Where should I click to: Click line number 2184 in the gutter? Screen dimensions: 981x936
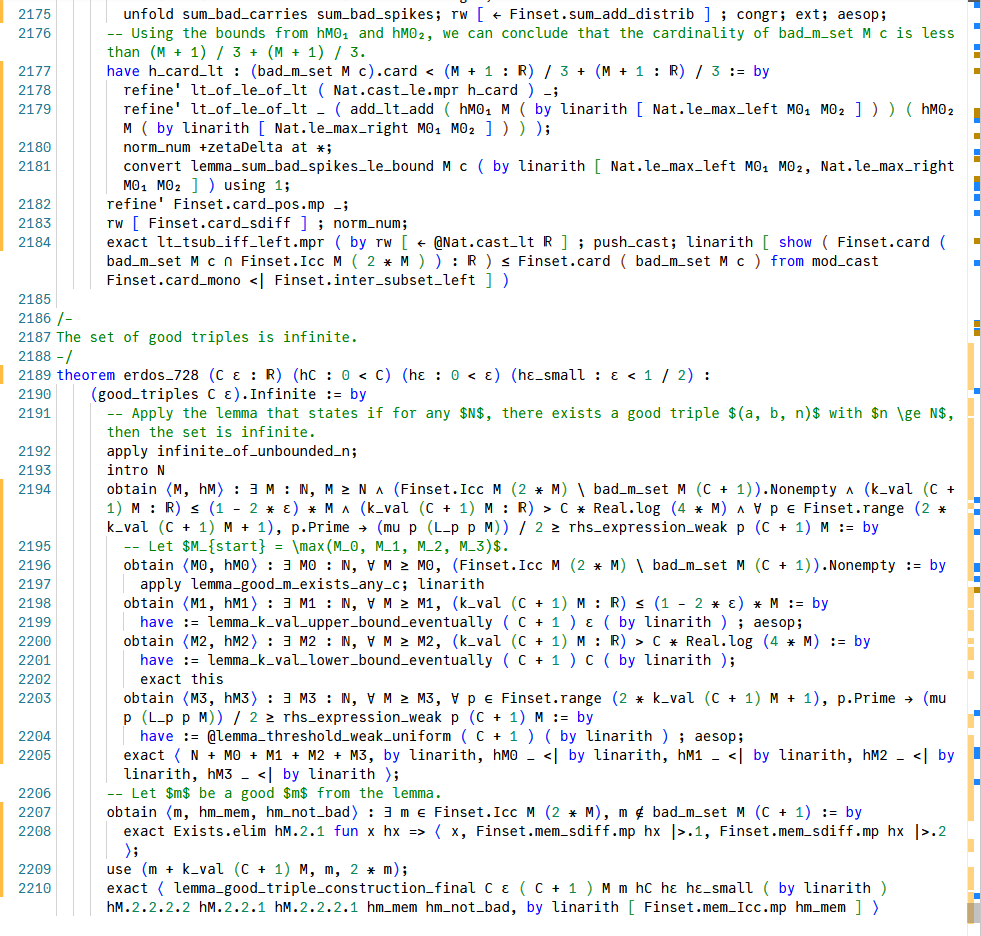[34, 242]
